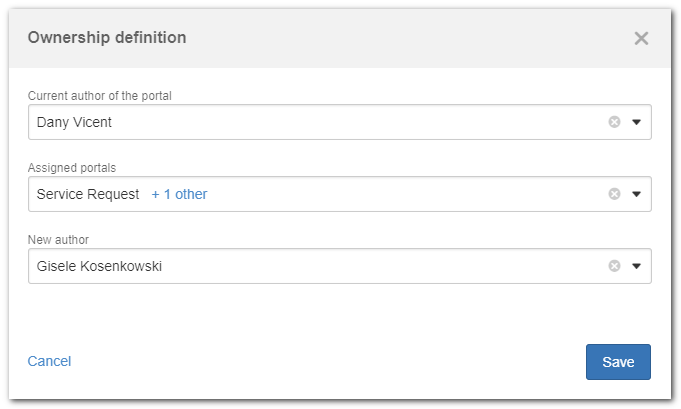Image resolution: width=681 pixels, height=409 pixels.
Task: Clear the Assigned portals selection
Action: tap(614, 194)
